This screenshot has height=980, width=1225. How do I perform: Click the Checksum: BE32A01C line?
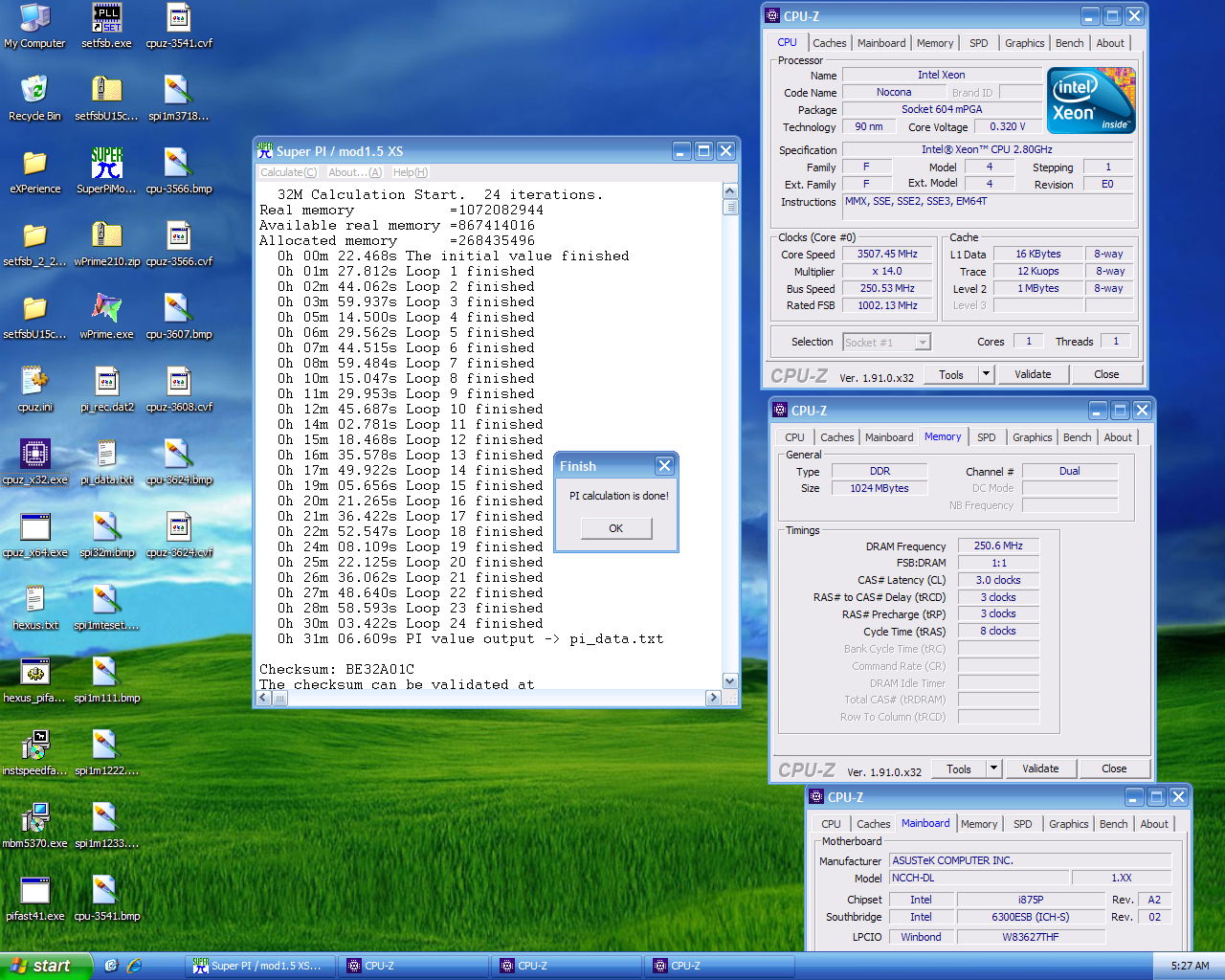tap(337, 669)
